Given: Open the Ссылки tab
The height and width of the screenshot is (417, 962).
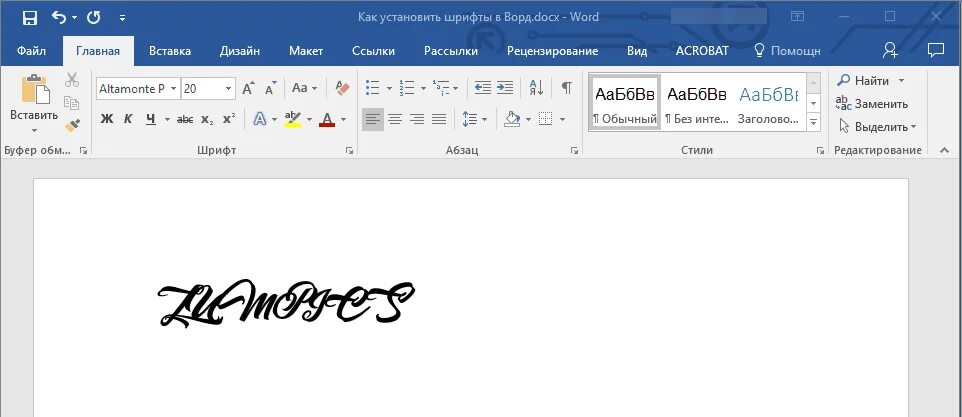Looking at the screenshot, I should (373, 52).
